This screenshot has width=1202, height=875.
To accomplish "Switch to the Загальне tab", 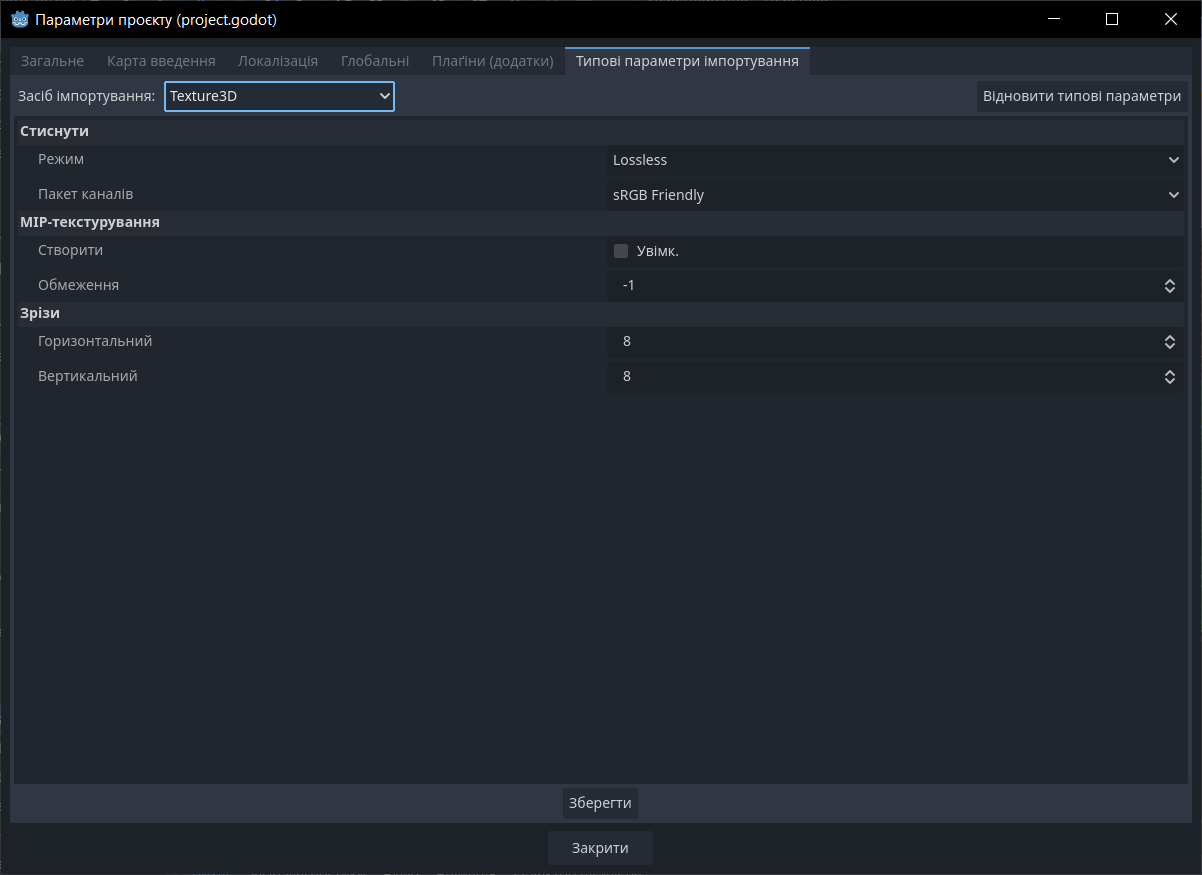I will pyautogui.click(x=52, y=61).
